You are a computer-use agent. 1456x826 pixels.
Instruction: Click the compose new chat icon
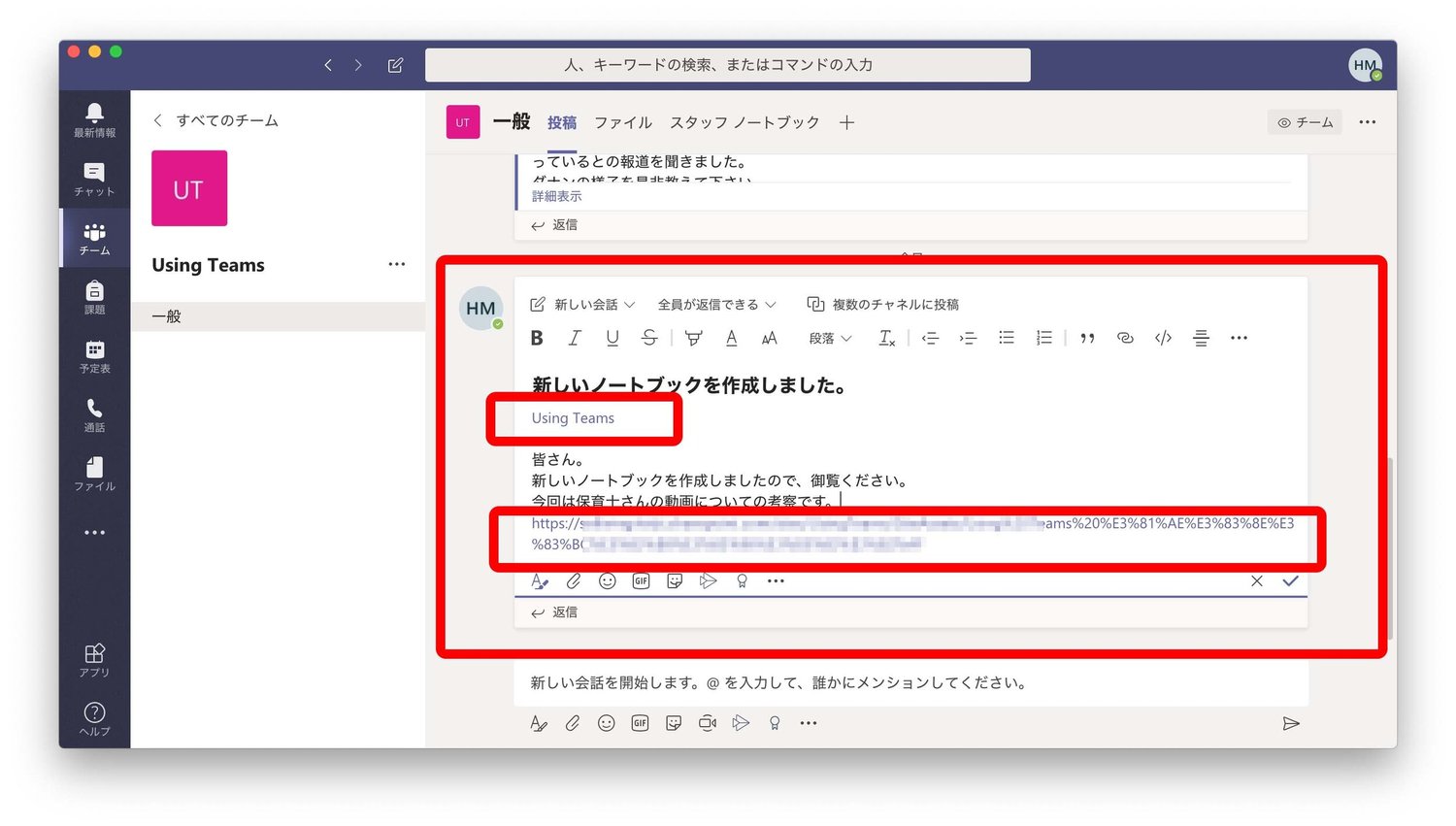395,65
